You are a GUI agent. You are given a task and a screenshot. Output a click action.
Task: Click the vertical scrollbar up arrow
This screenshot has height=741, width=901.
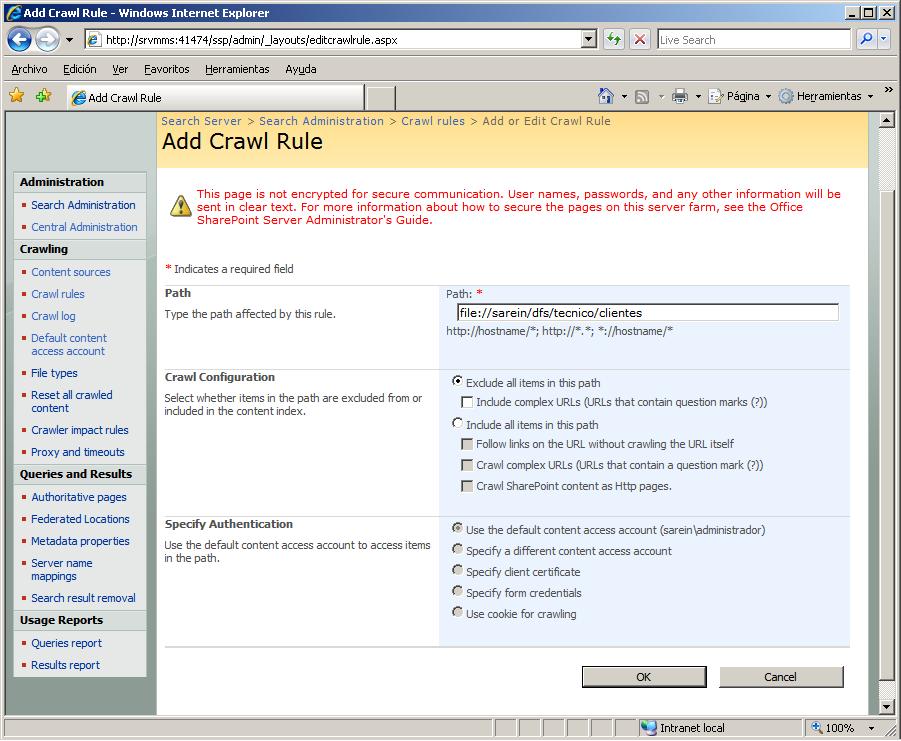(887, 120)
